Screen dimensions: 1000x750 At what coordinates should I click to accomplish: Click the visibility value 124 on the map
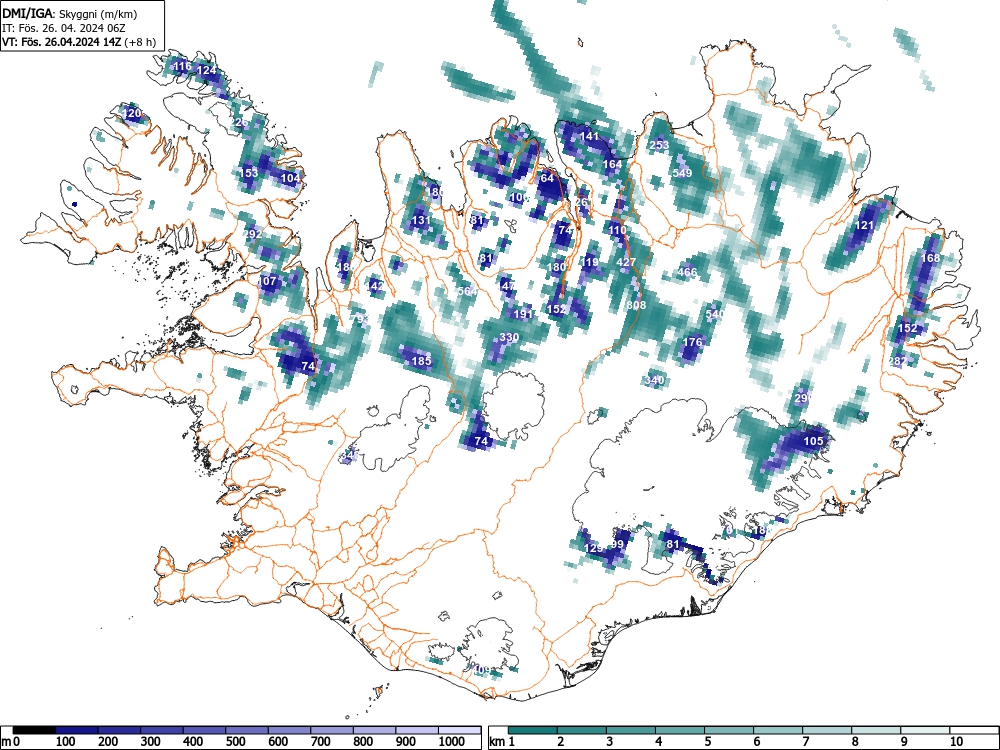click(207, 70)
